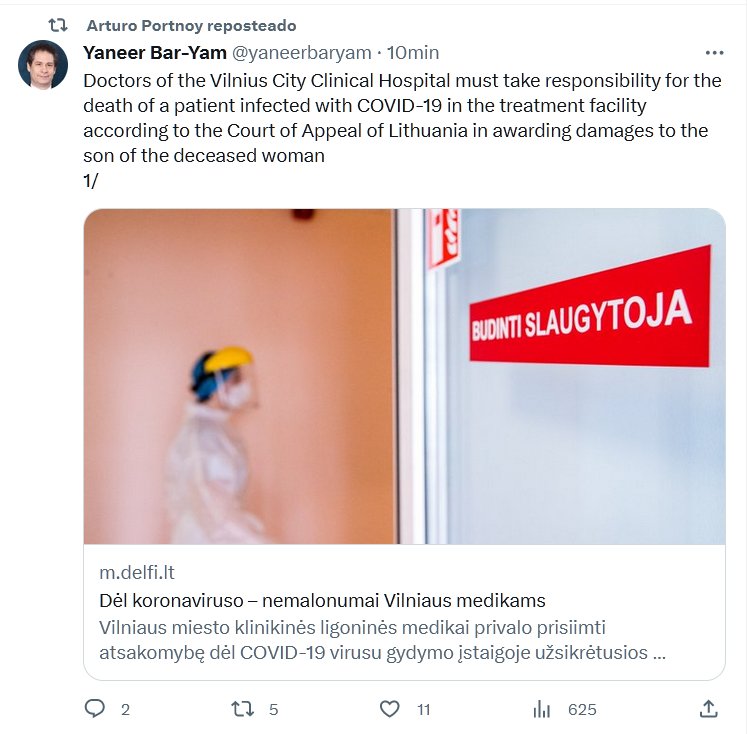The height and width of the screenshot is (734, 748).
Task: Click the reply speech bubble icon
Action: [94, 708]
